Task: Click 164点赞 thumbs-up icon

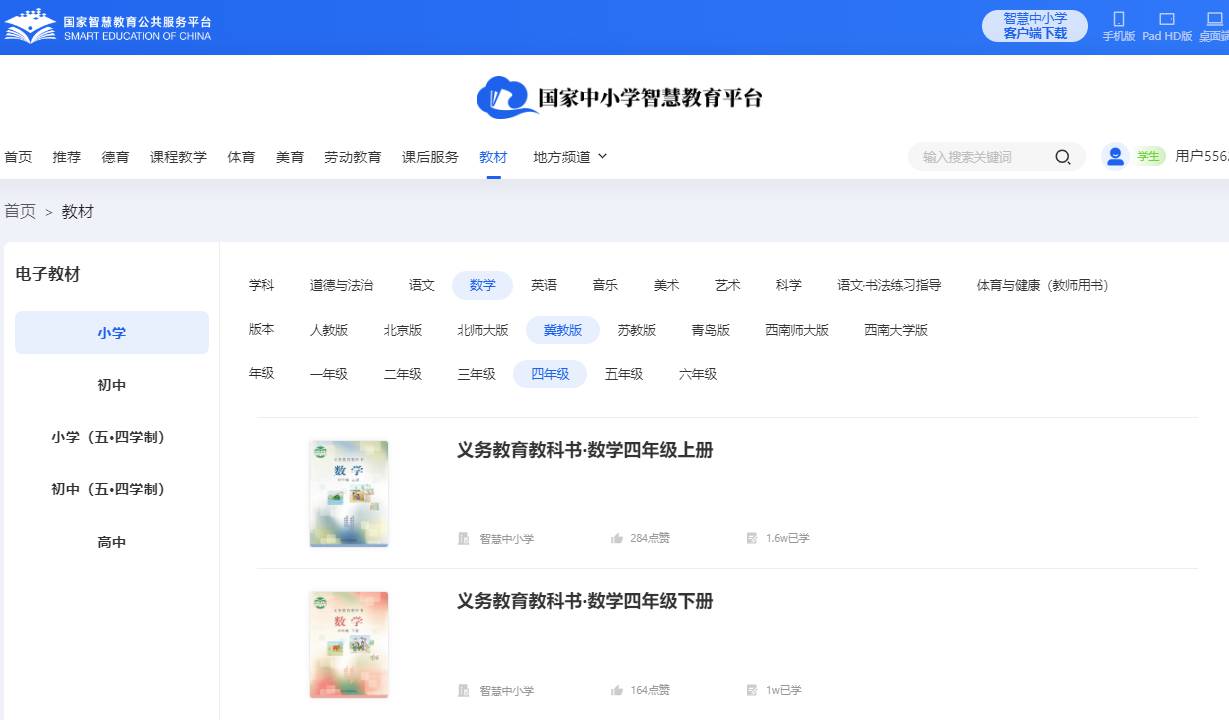Action: click(617, 690)
